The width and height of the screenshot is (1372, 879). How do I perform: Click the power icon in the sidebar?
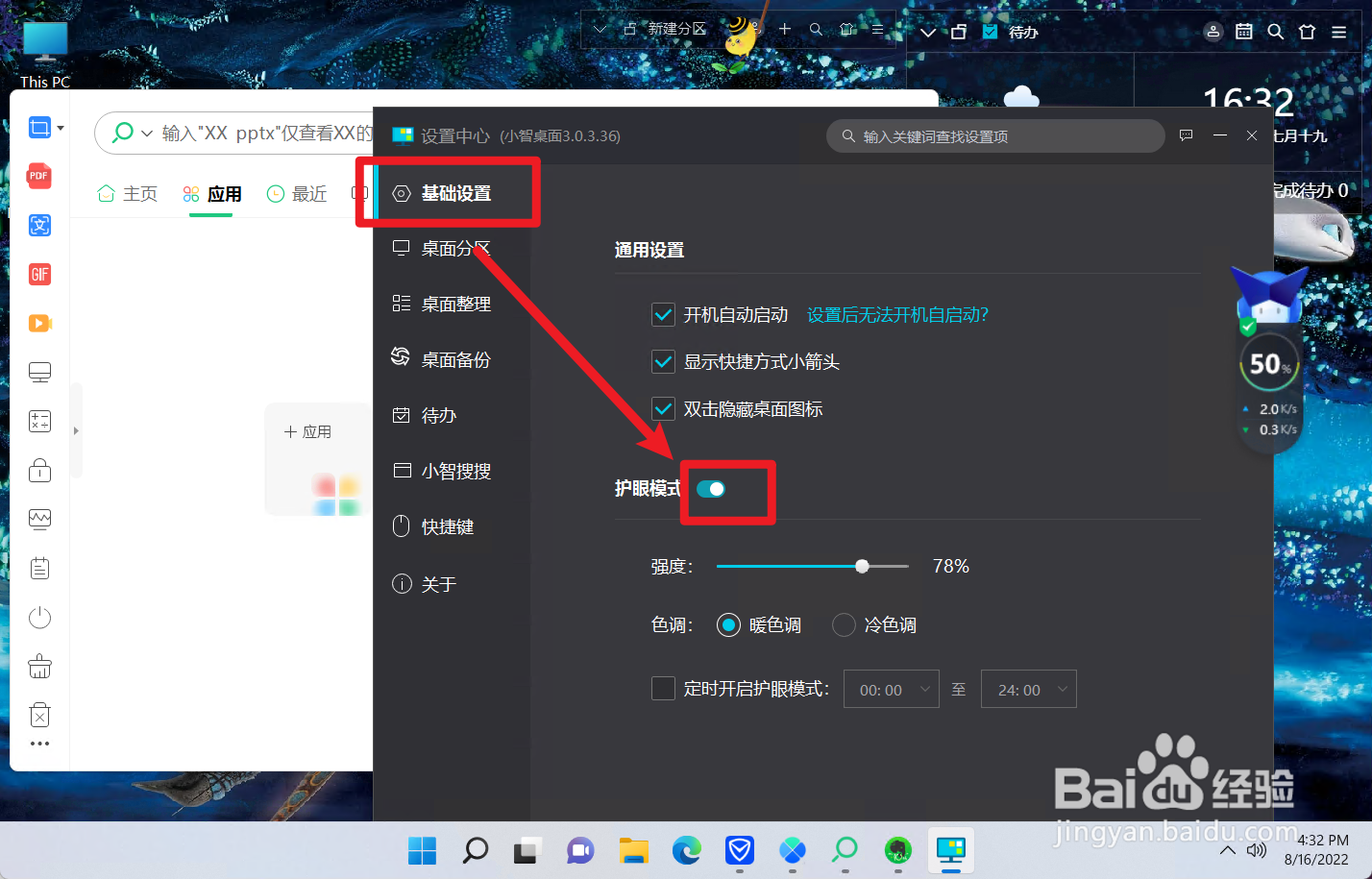point(39,618)
